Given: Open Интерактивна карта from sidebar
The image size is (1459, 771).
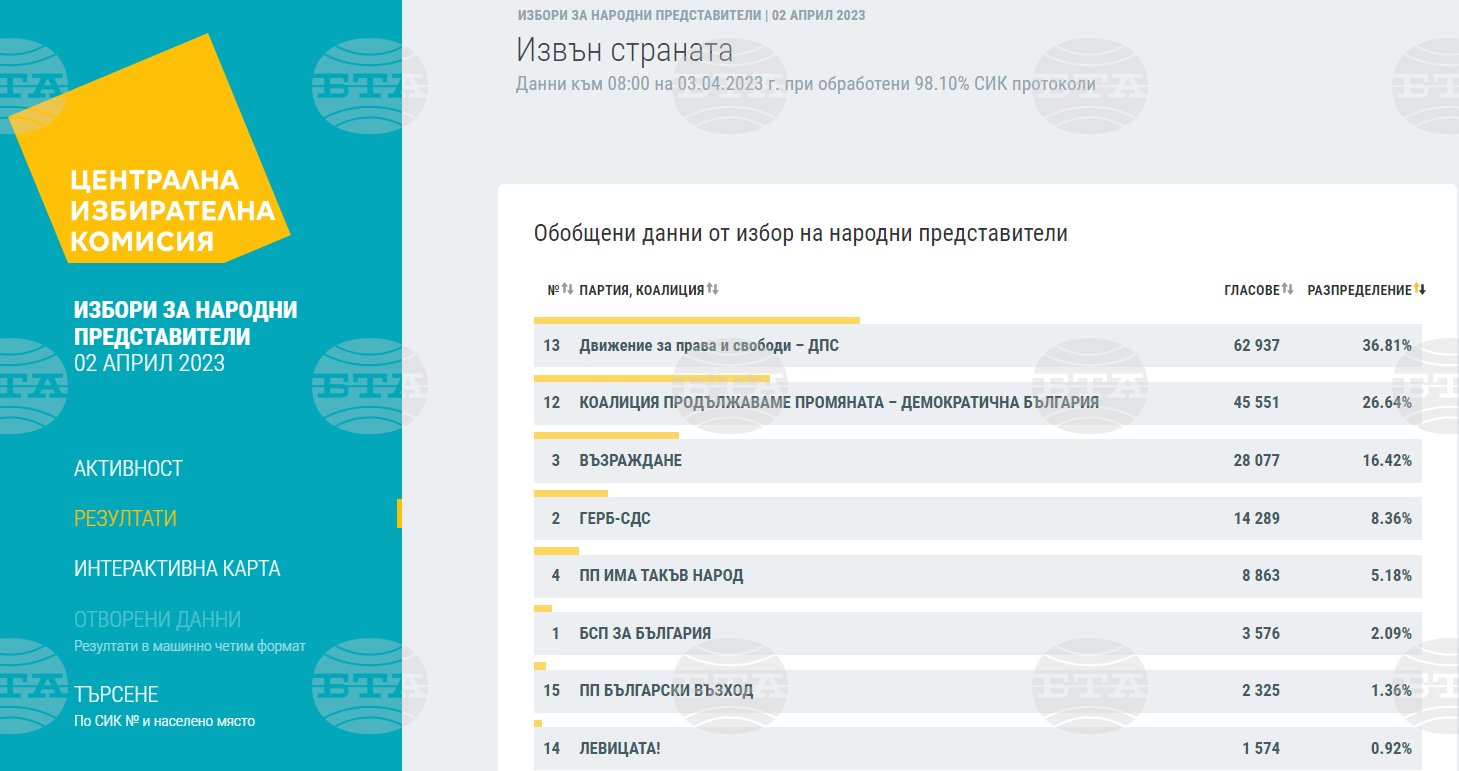Looking at the screenshot, I should click(x=177, y=568).
